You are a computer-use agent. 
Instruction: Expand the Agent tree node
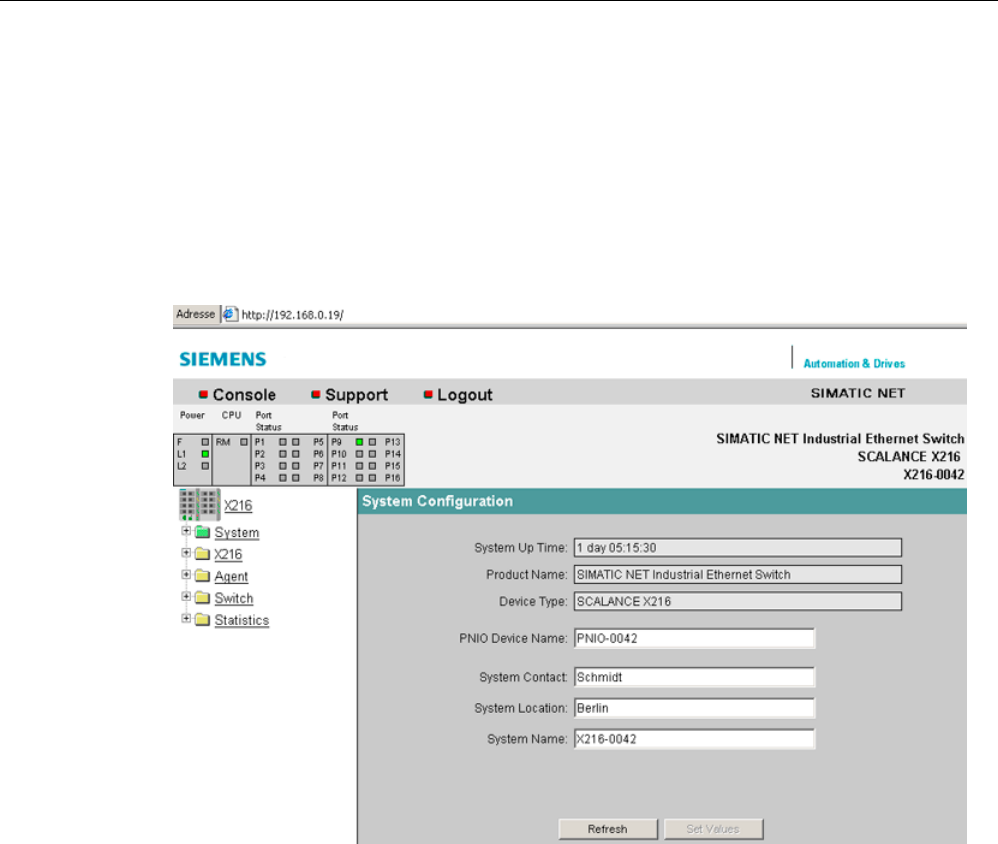click(186, 574)
